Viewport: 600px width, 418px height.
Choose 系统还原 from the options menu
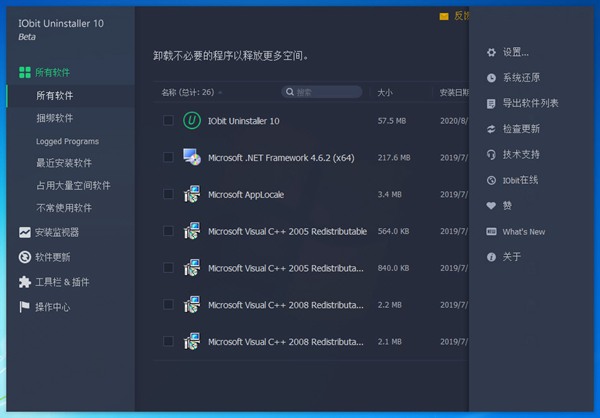(x=521, y=78)
